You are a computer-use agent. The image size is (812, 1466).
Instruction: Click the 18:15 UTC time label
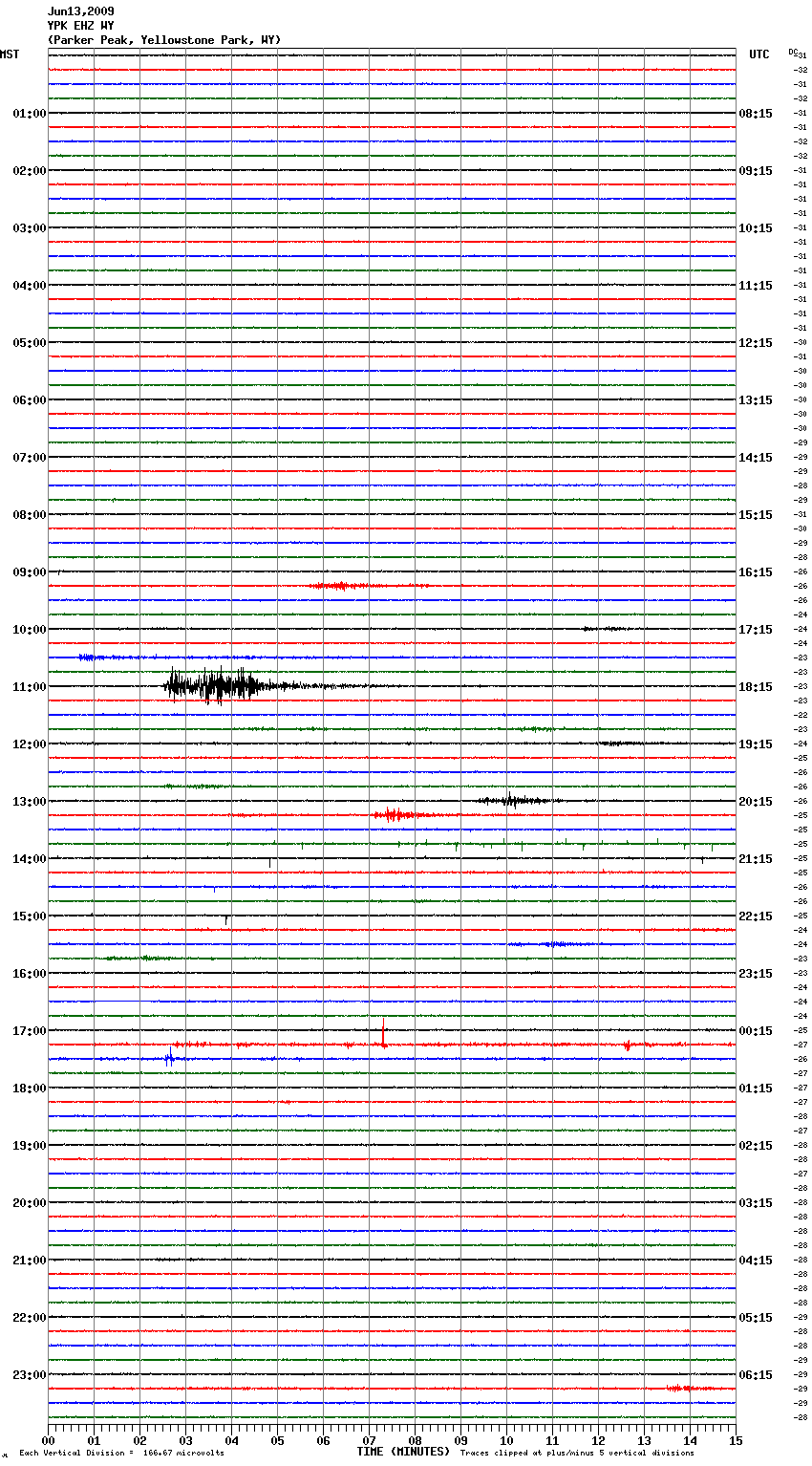tap(756, 687)
